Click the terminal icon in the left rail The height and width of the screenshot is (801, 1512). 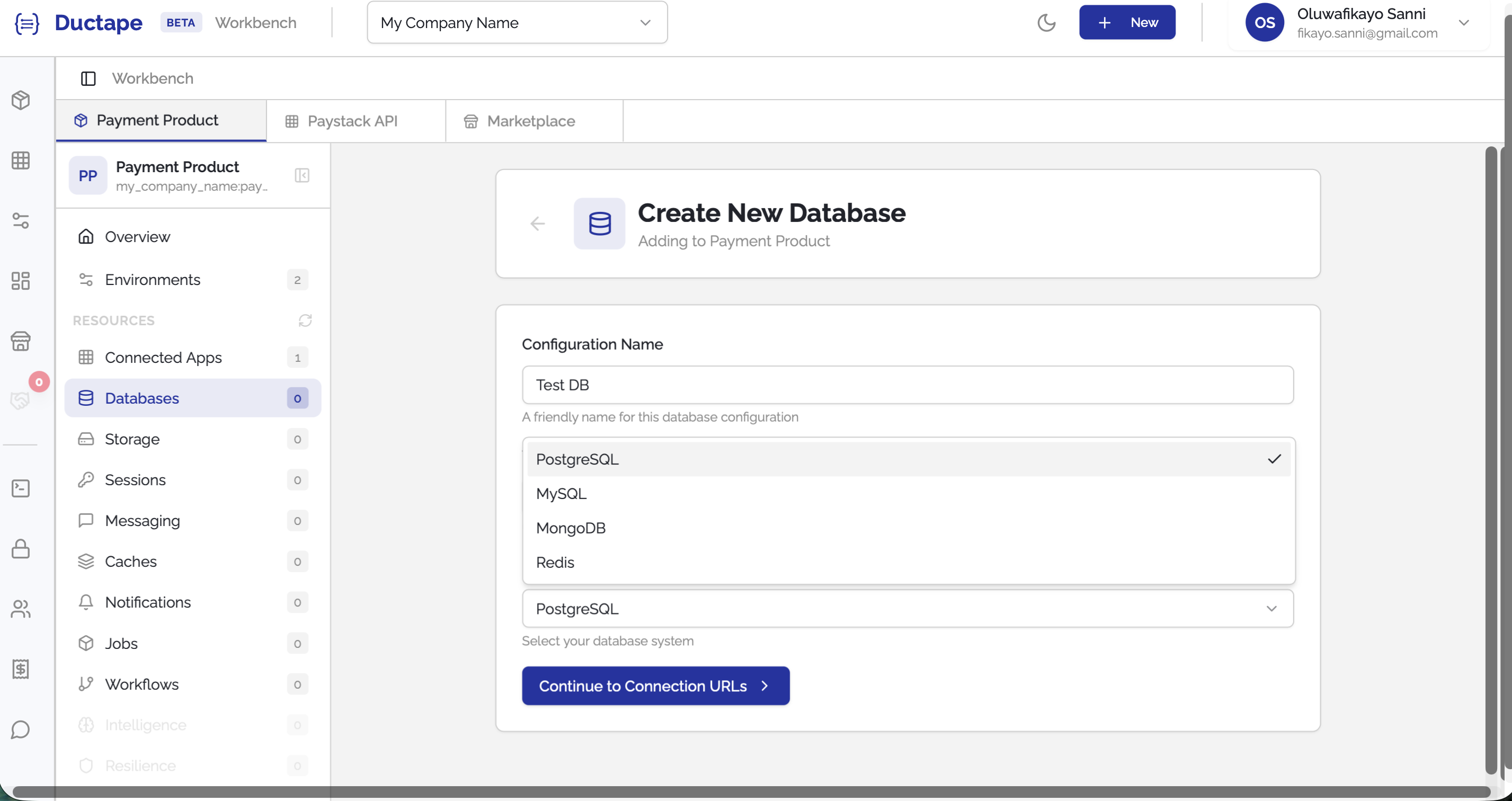pyautogui.click(x=21, y=487)
